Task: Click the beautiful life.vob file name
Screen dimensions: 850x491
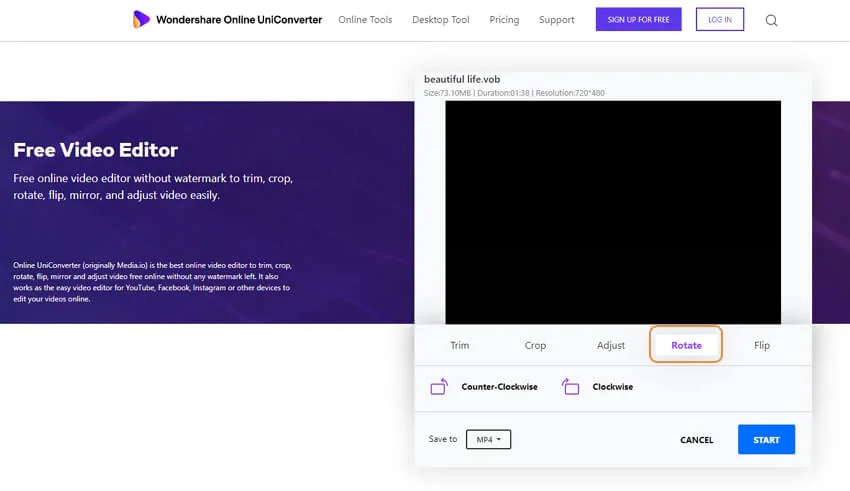Action: 462,79
